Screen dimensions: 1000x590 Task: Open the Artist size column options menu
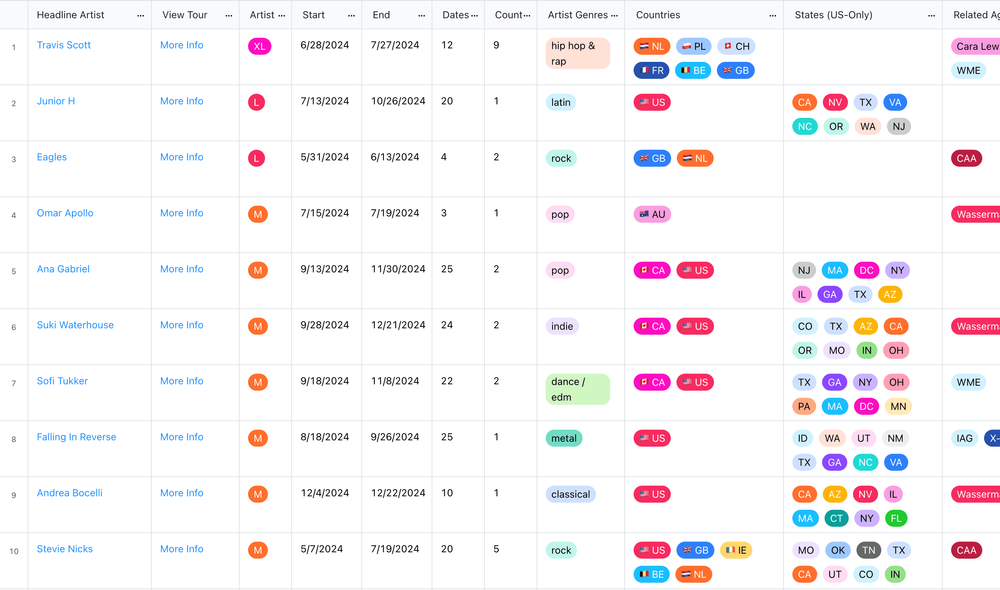pyautogui.click(x=282, y=15)
